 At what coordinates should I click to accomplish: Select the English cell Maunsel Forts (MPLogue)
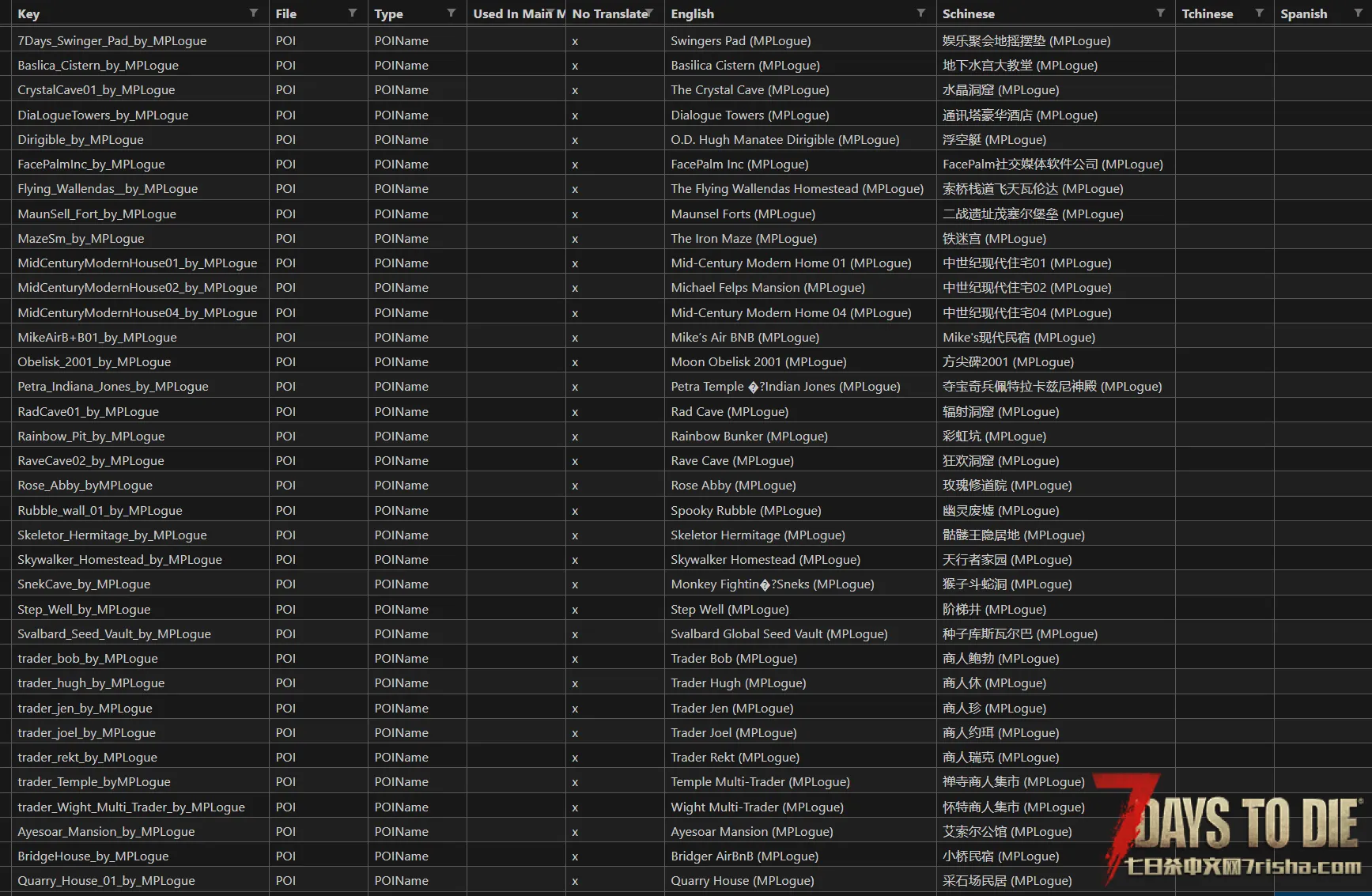(800, 214)
